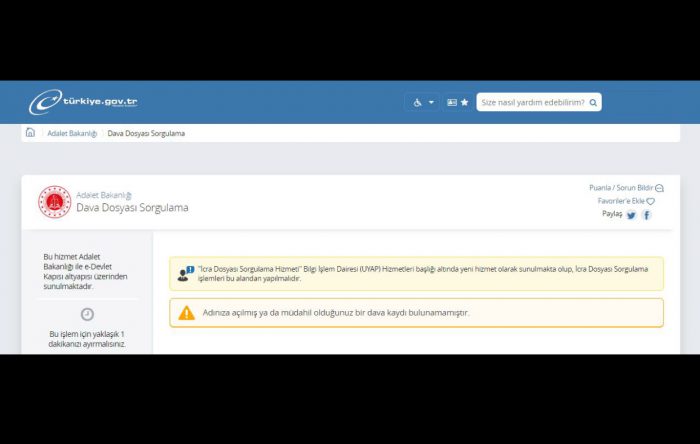This screenshot has width=700, height=444.
Task: Click the feedback speech bubble icon
Action: click(x=659, y=188)
